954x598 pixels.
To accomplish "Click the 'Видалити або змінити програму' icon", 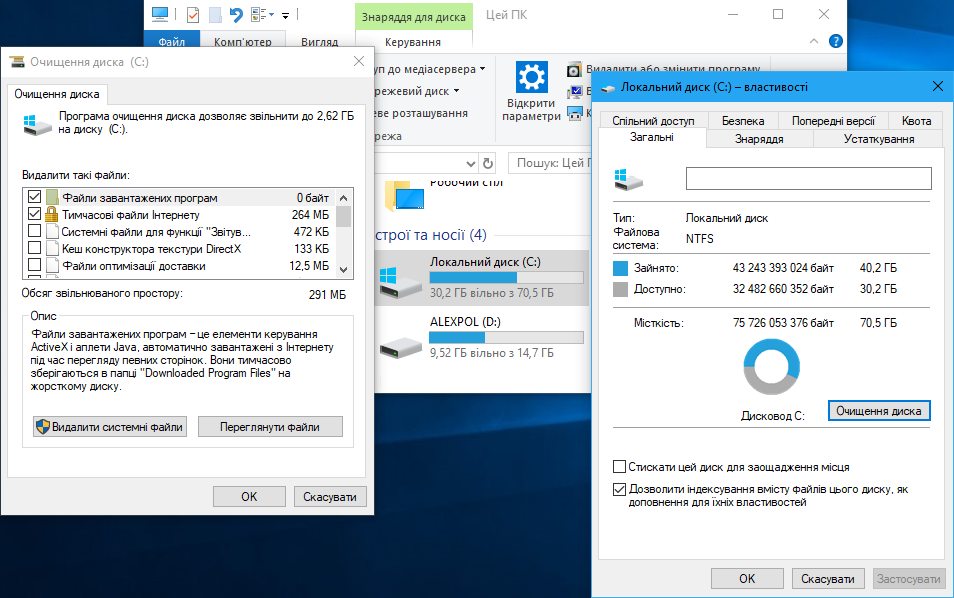I will coord(574,70).
